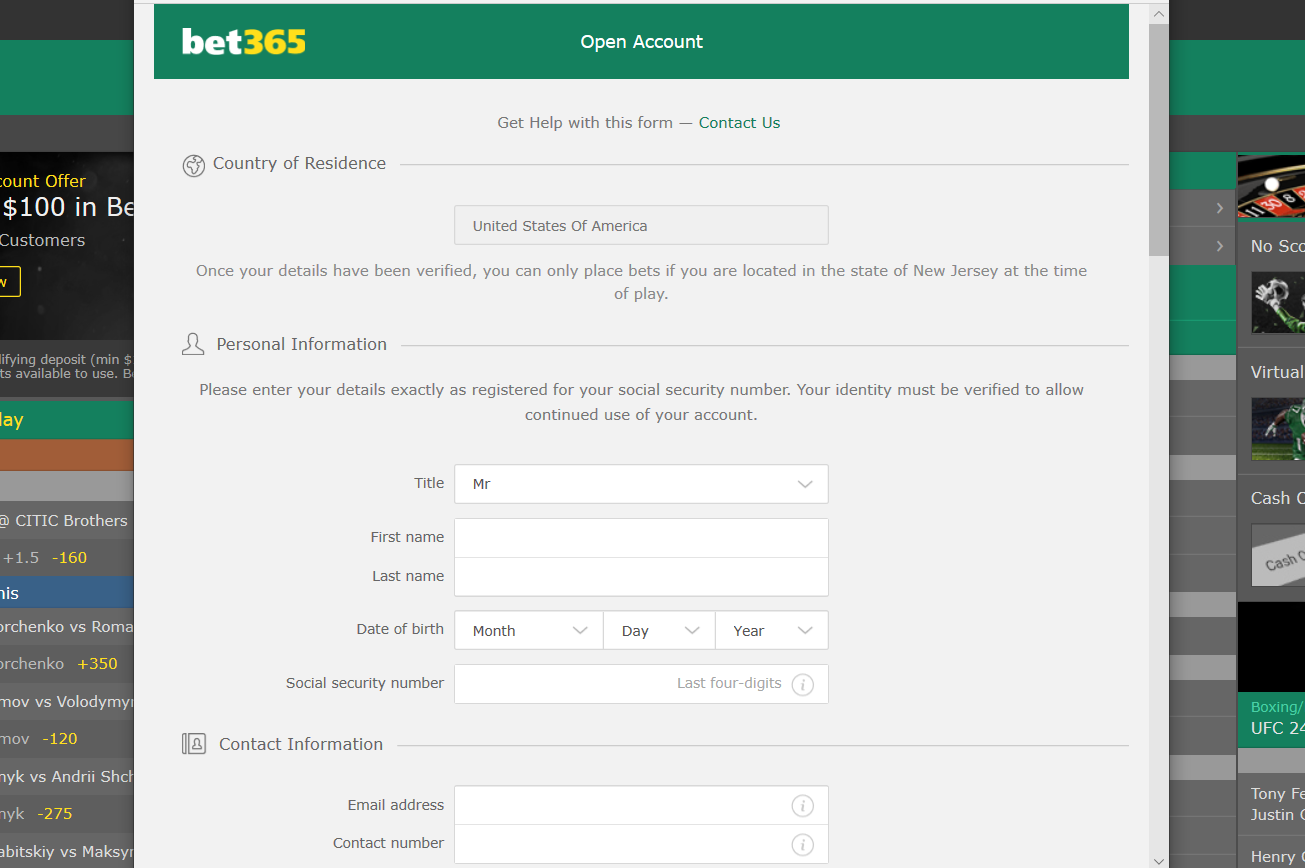This screenshot has width=1305, height=868.
Task: Click the First name input field
Action: (641, 538)
